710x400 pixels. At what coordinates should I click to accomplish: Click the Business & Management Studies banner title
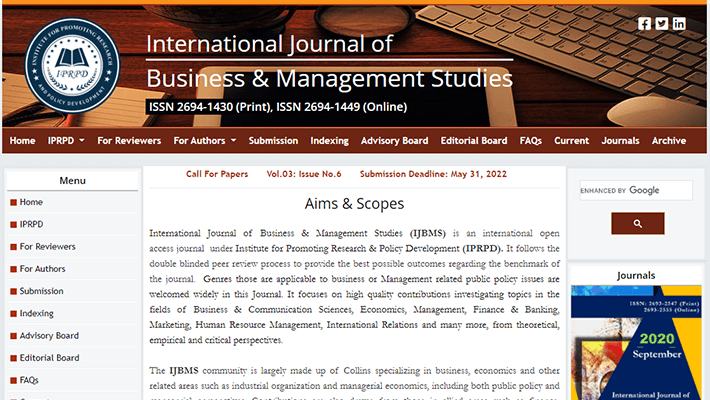pos(329,78)
